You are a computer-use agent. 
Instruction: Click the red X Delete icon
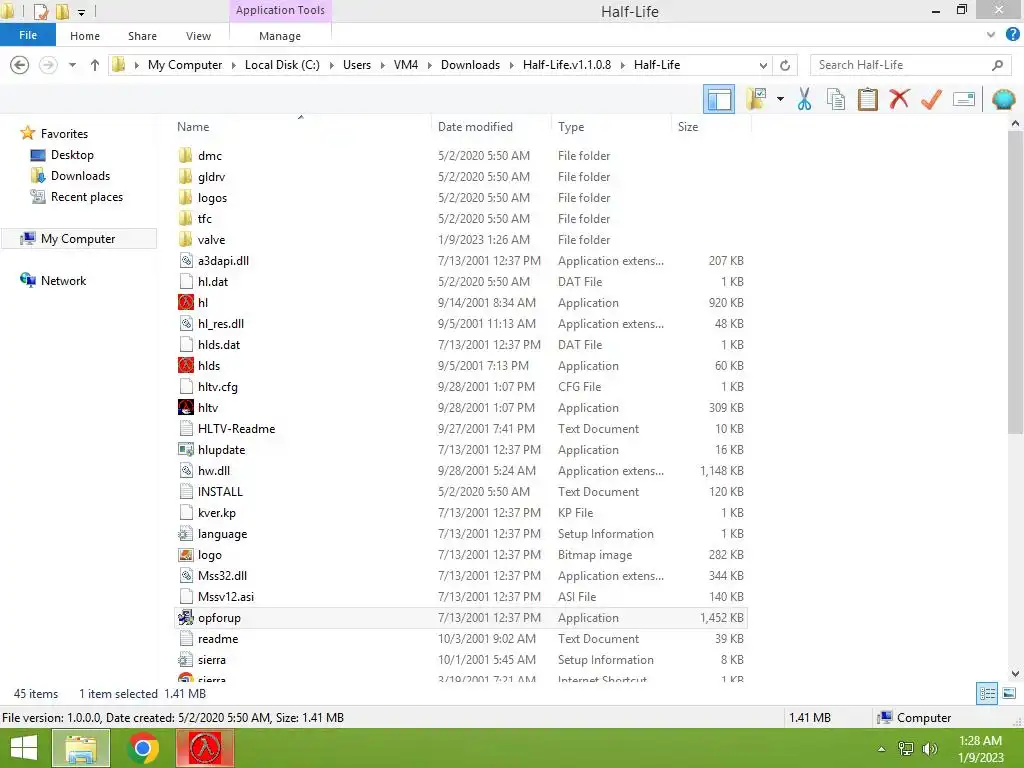899,99
